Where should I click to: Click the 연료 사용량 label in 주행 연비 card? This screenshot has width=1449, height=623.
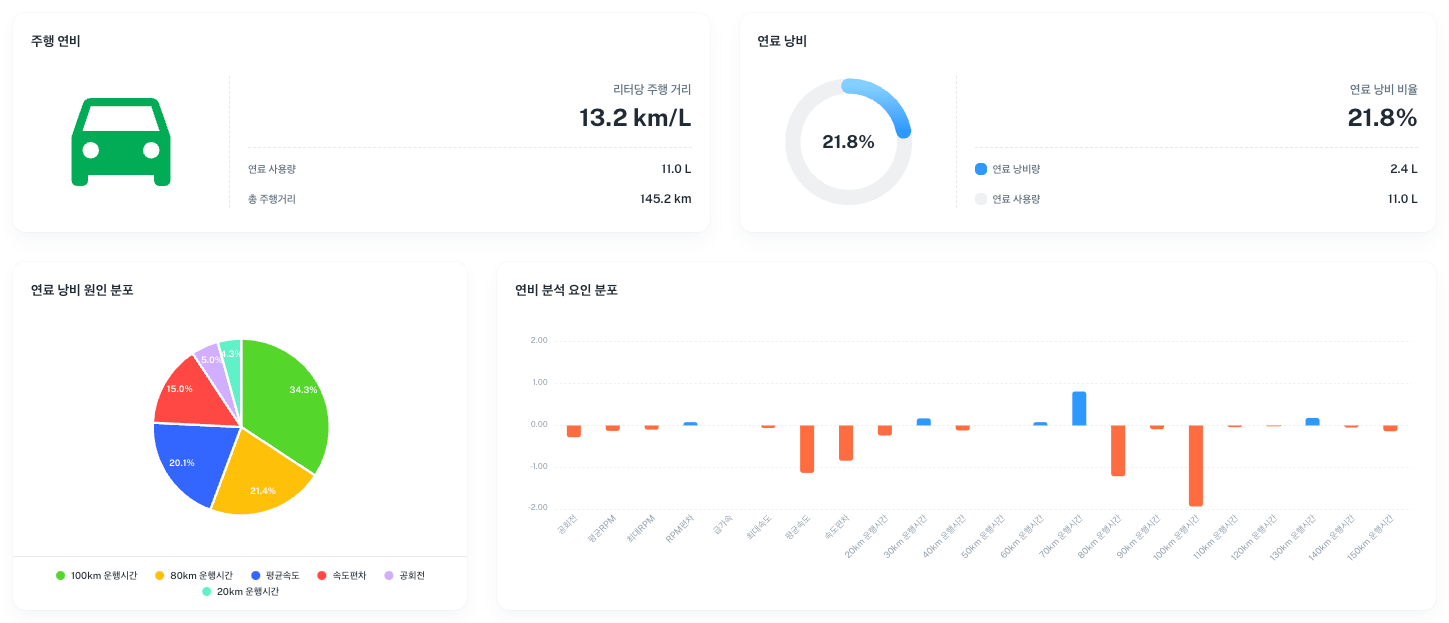pos(272,169)
